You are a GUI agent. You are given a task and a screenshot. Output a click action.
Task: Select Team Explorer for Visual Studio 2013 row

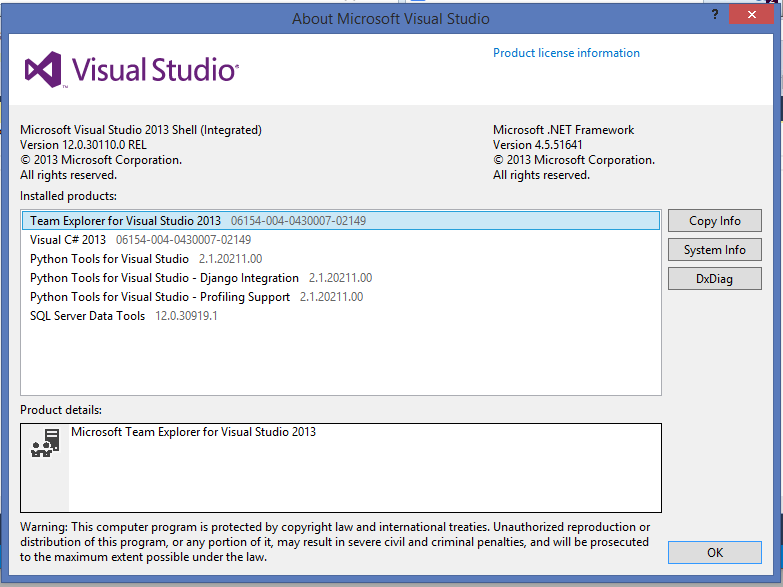tap(341, 221)
